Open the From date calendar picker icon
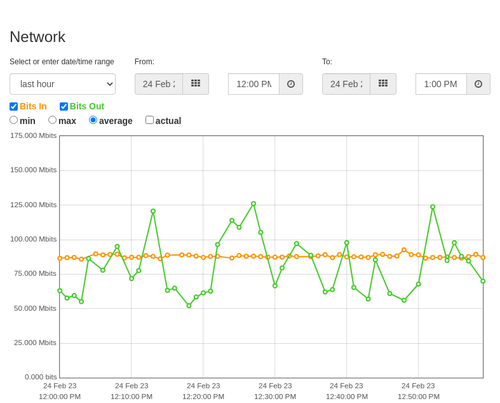Viewport: 500px width, 403px height. coord(196,84)
